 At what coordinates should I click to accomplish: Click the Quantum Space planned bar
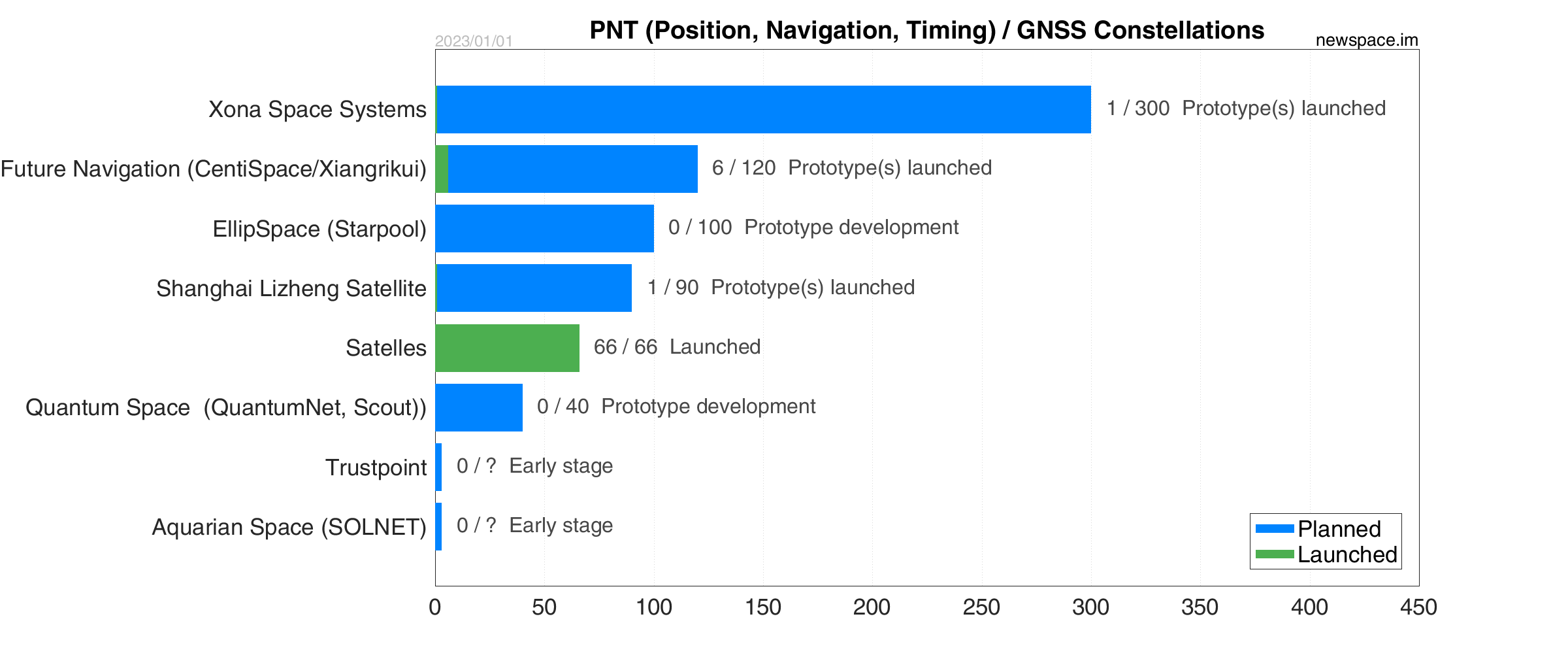tap(479, 407)
